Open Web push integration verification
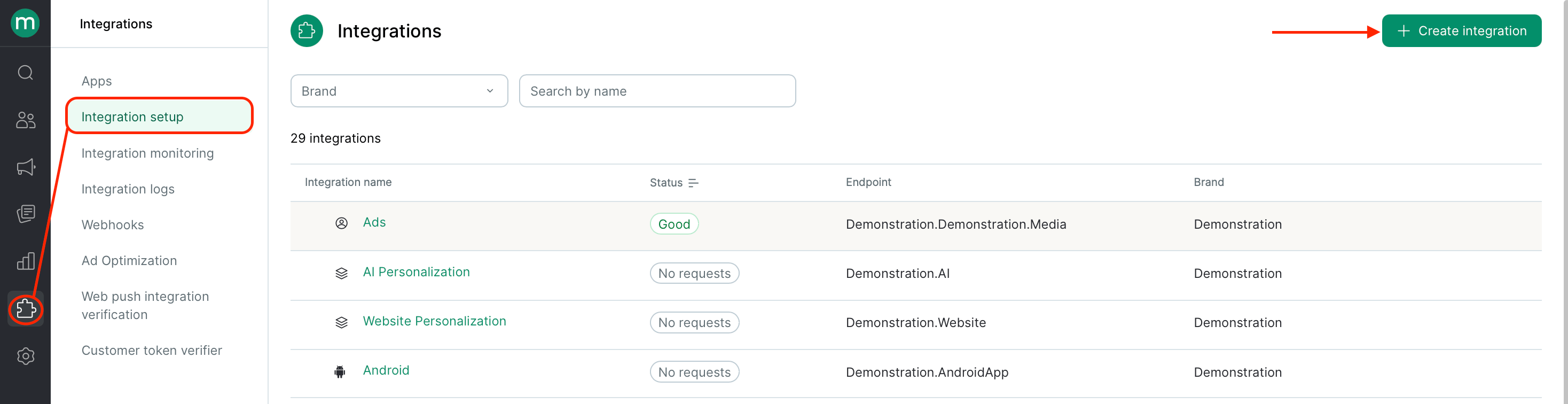Screen dimensions: 1568x404 pos(145,305)
